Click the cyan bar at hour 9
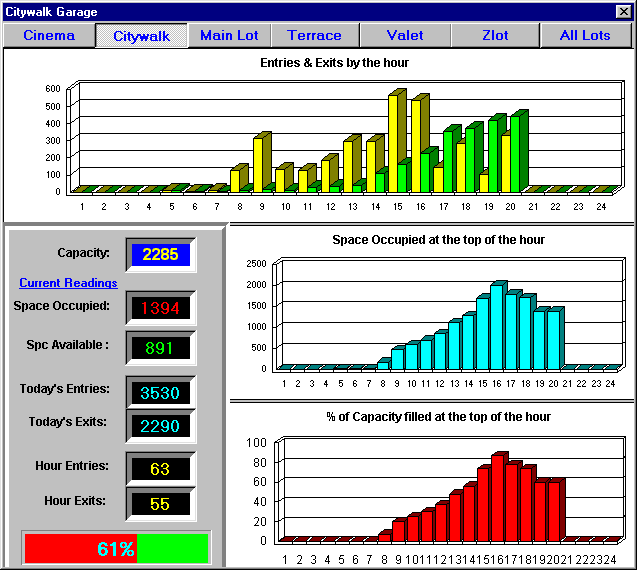Image resolution: width=637 pixels, height=570 pixels. pos(398,359)
